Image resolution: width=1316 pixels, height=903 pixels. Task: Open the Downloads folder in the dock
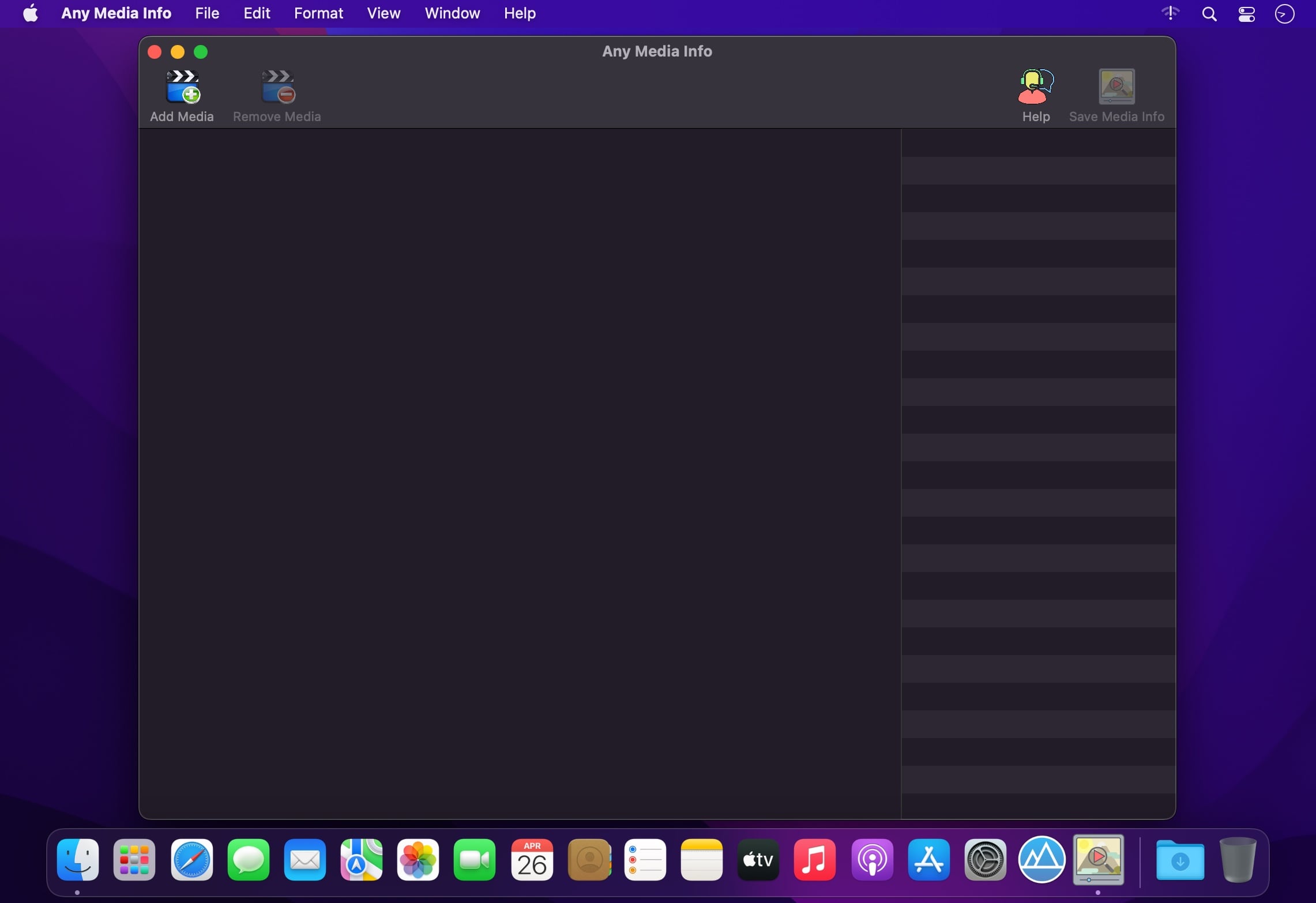point(1180,860)
